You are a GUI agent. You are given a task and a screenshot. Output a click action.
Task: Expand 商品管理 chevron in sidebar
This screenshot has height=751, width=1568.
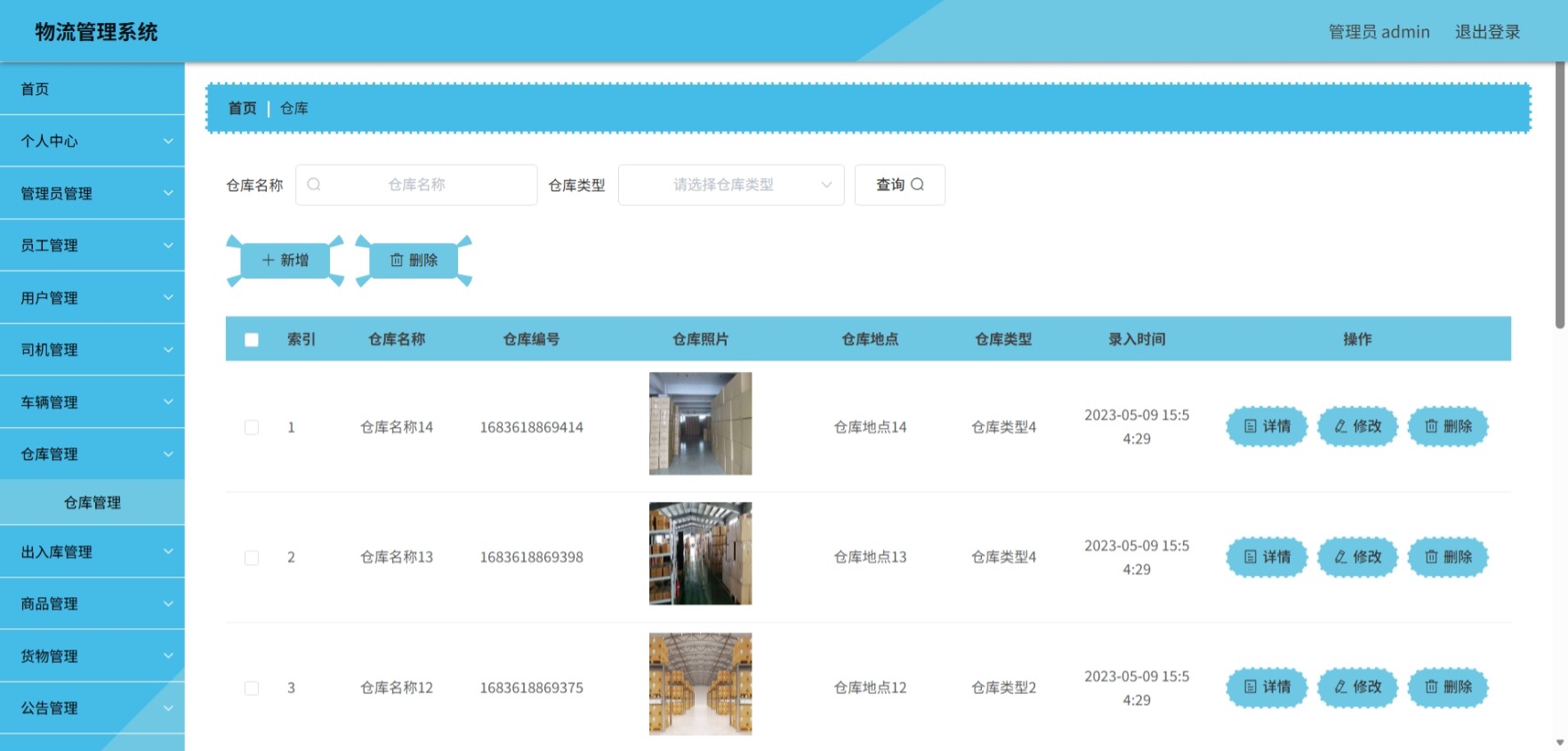tap(168, 603)
